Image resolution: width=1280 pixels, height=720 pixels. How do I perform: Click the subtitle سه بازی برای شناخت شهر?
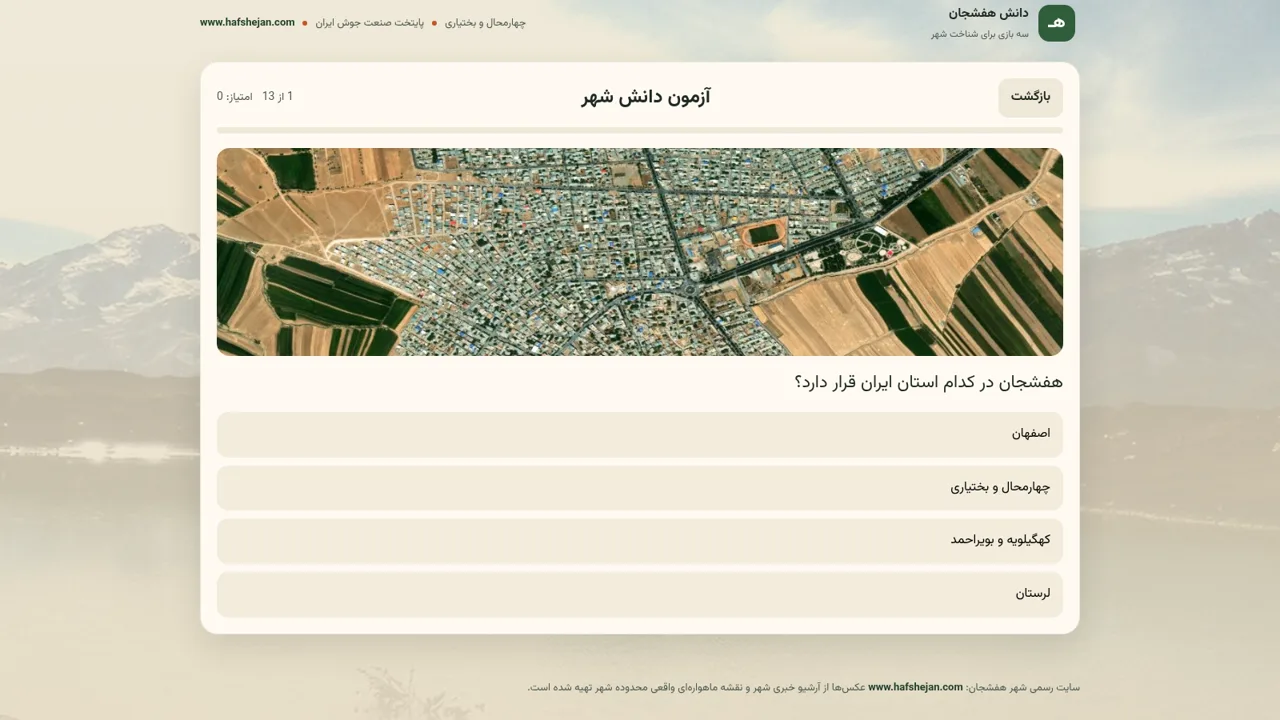pos(980,34)
